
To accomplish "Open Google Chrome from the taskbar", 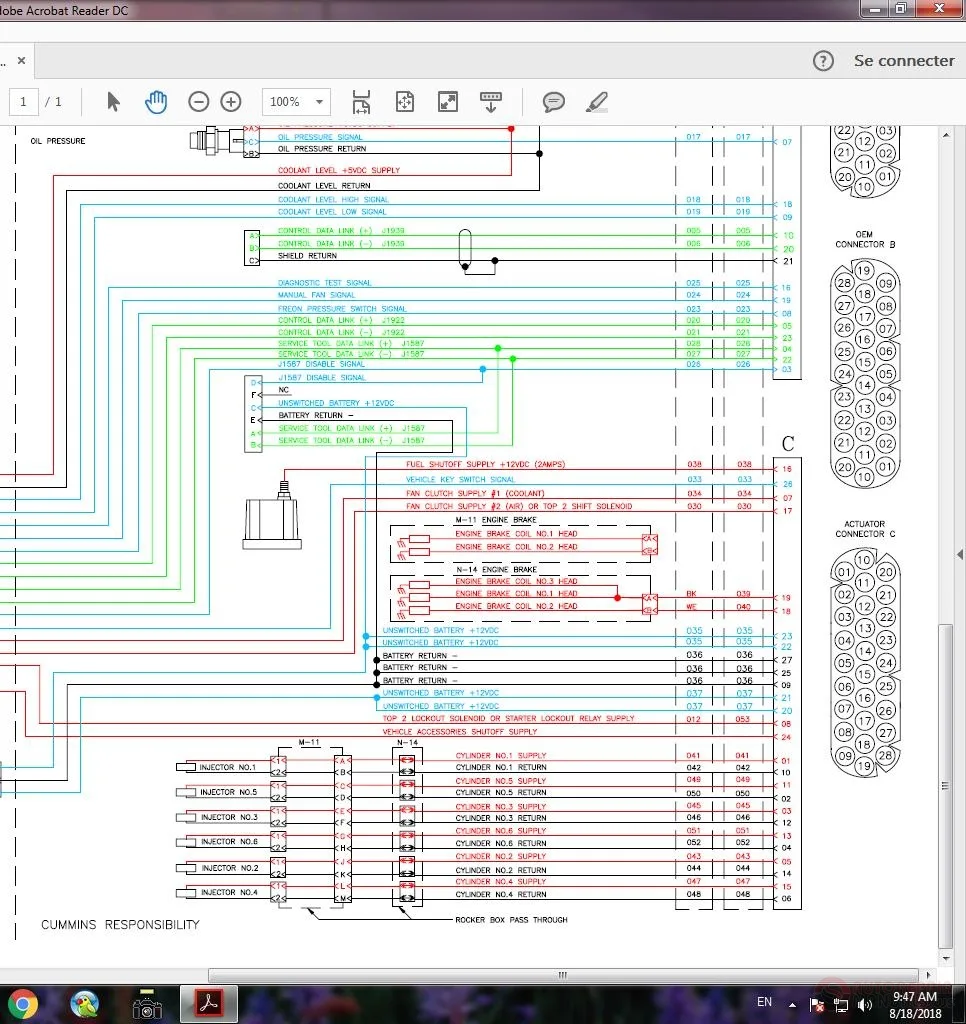I will [x=23, y=1004].
